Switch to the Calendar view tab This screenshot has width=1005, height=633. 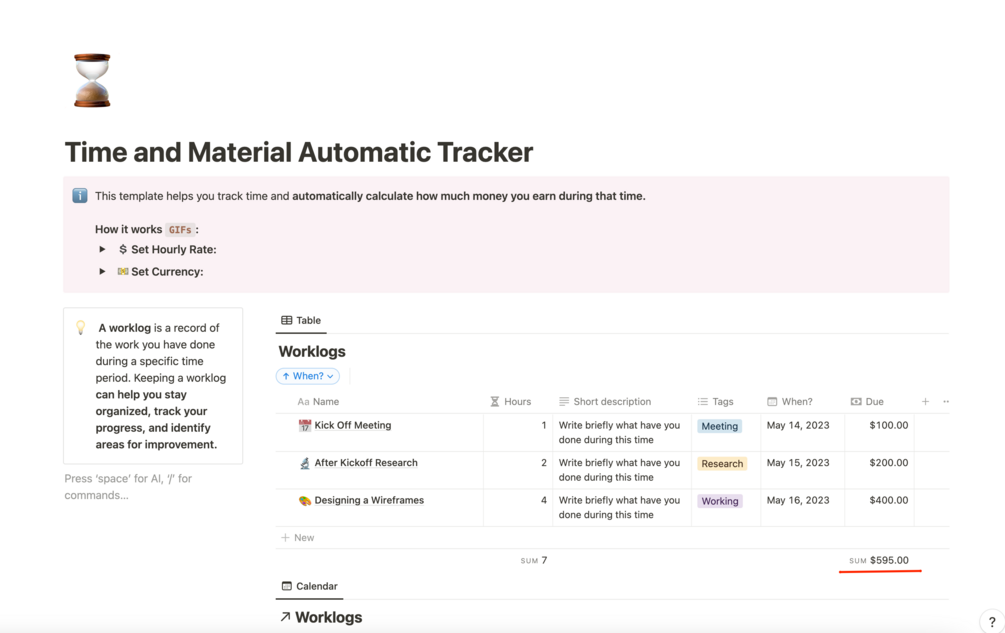[309, 587]
